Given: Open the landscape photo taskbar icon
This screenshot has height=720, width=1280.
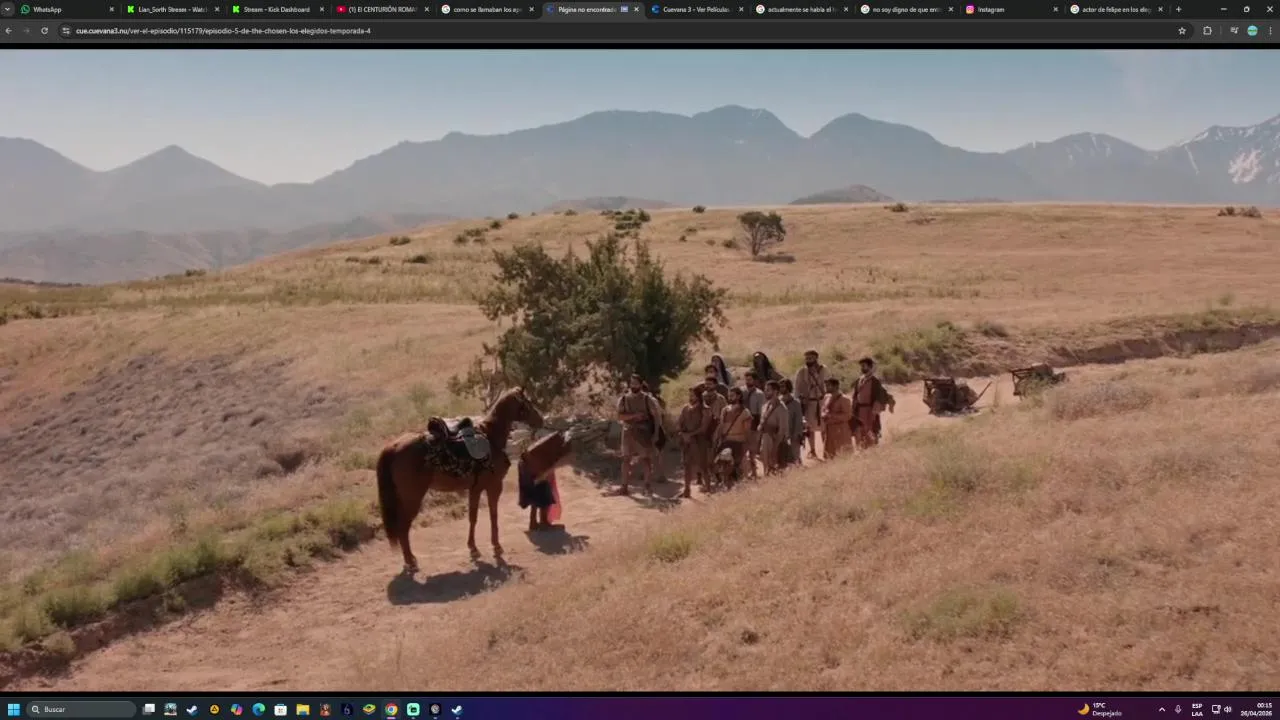Looking at the screenshot, I should (170, 709).
